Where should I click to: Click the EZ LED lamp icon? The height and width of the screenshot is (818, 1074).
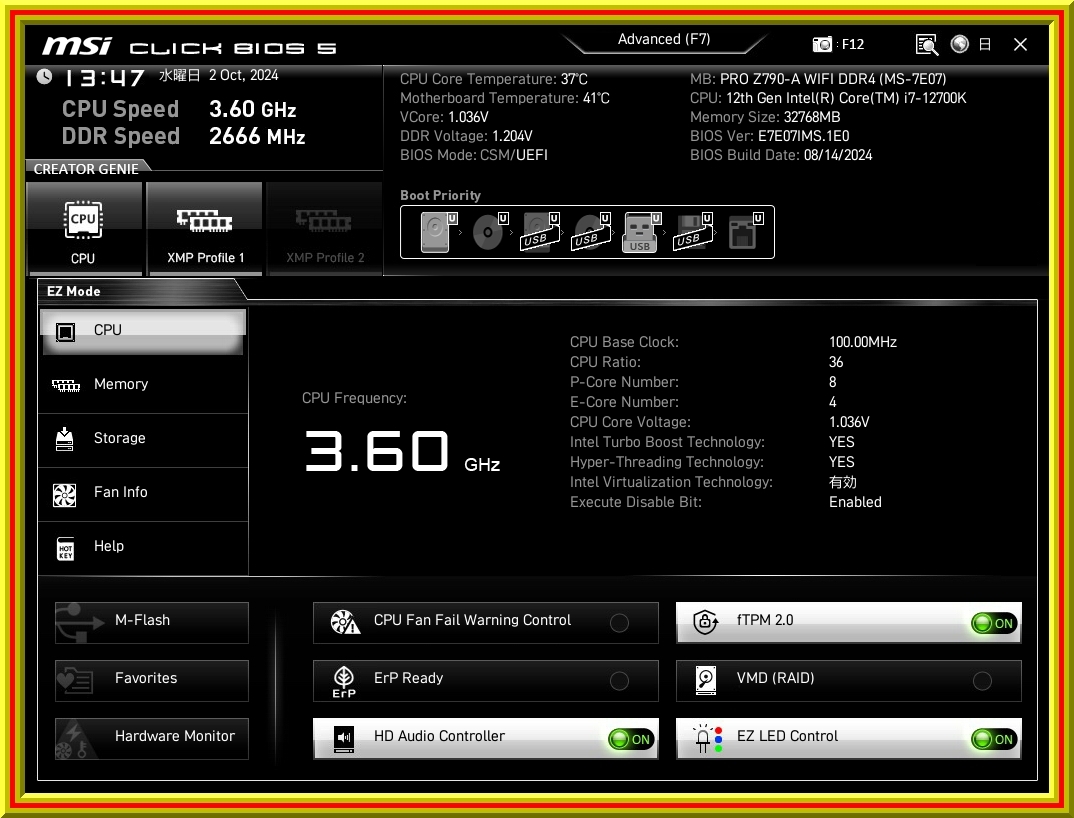[x=707, y=739]
